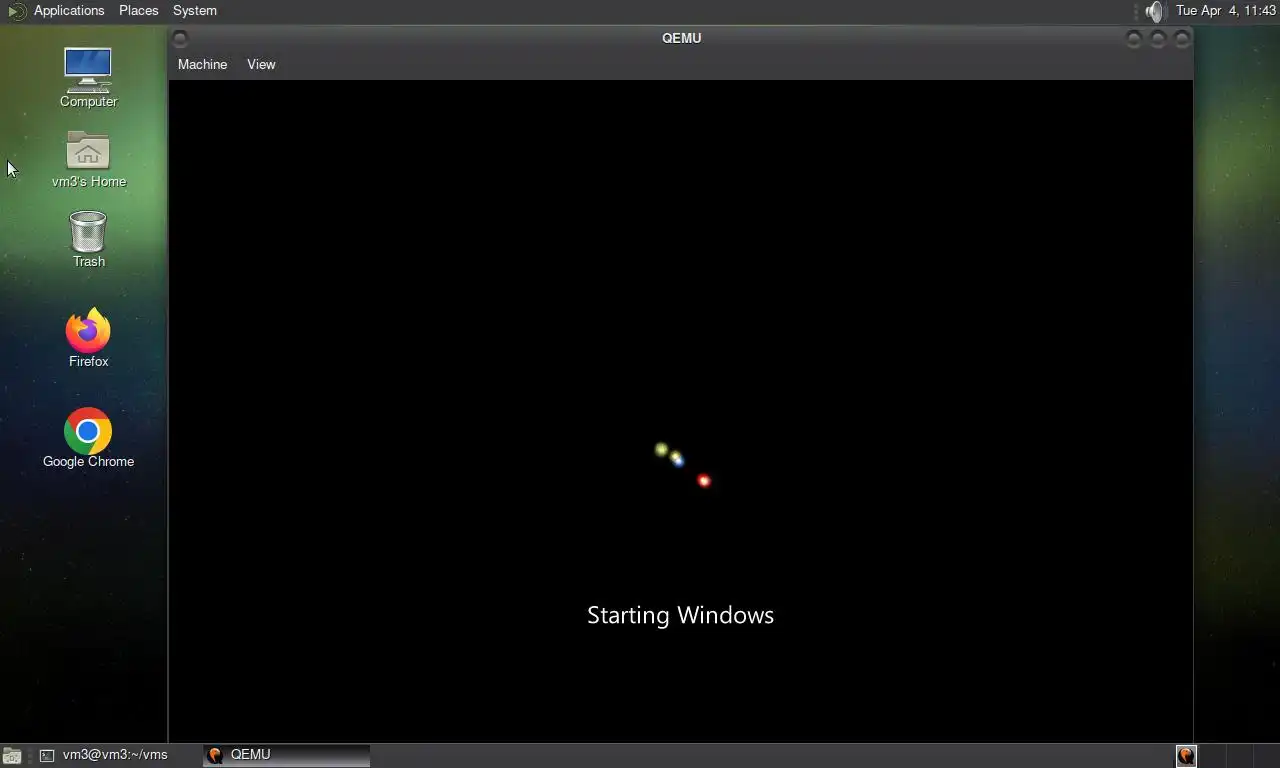The height and width of the screenshot is (768, 1280).
Task: Click the Computer desktop icon
Action: click(x=88, y=78)
